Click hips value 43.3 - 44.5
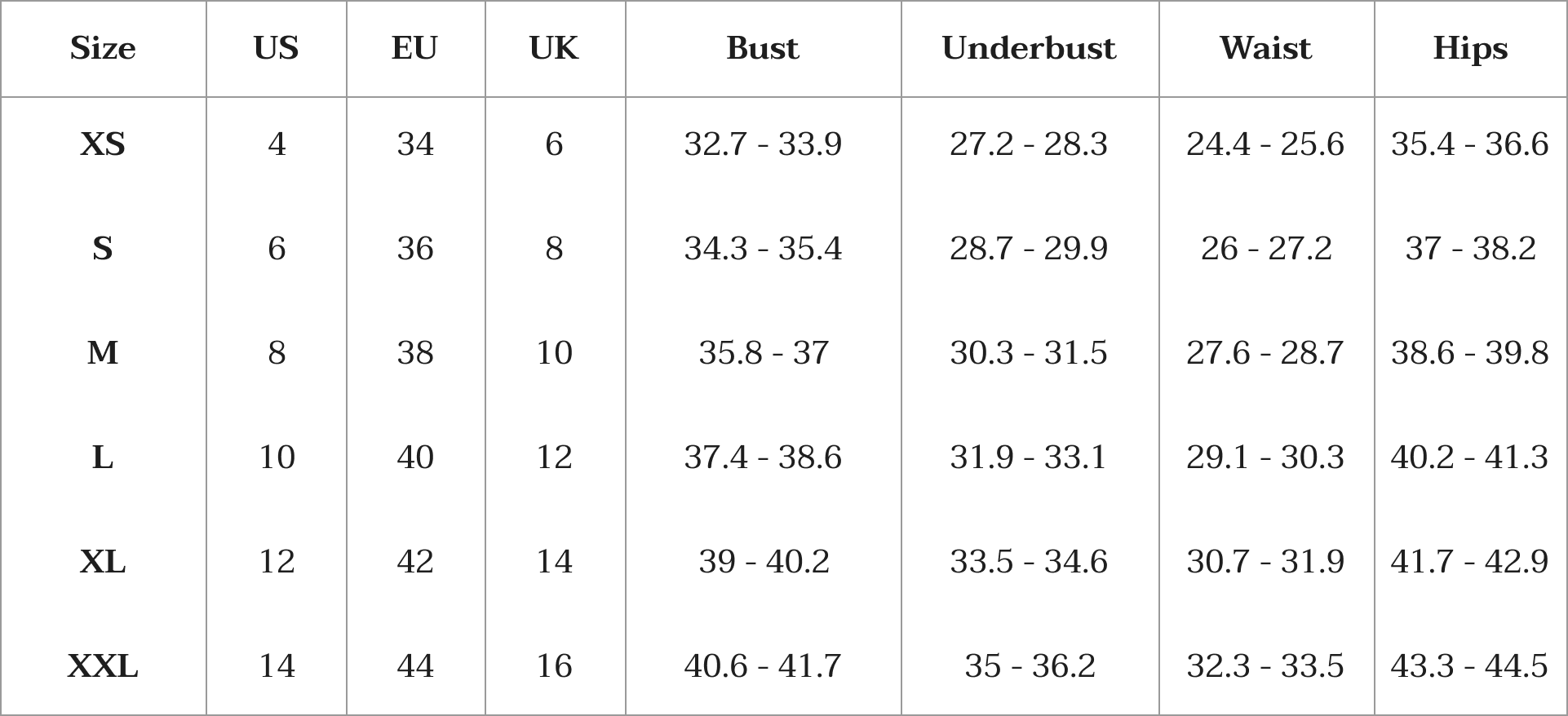The height and width of the screenshot is (716, 1568). (1470, 666)
